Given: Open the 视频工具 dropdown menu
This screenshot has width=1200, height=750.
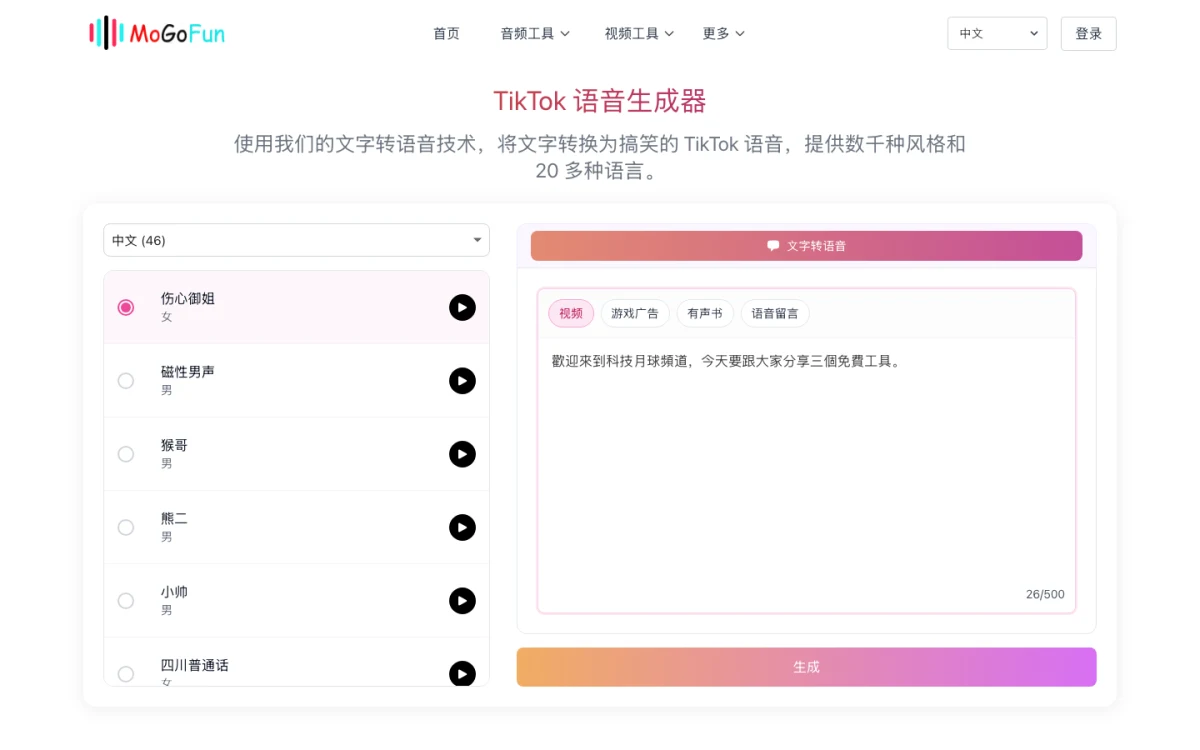Looking at the screenshot, I should coord(639,33).
